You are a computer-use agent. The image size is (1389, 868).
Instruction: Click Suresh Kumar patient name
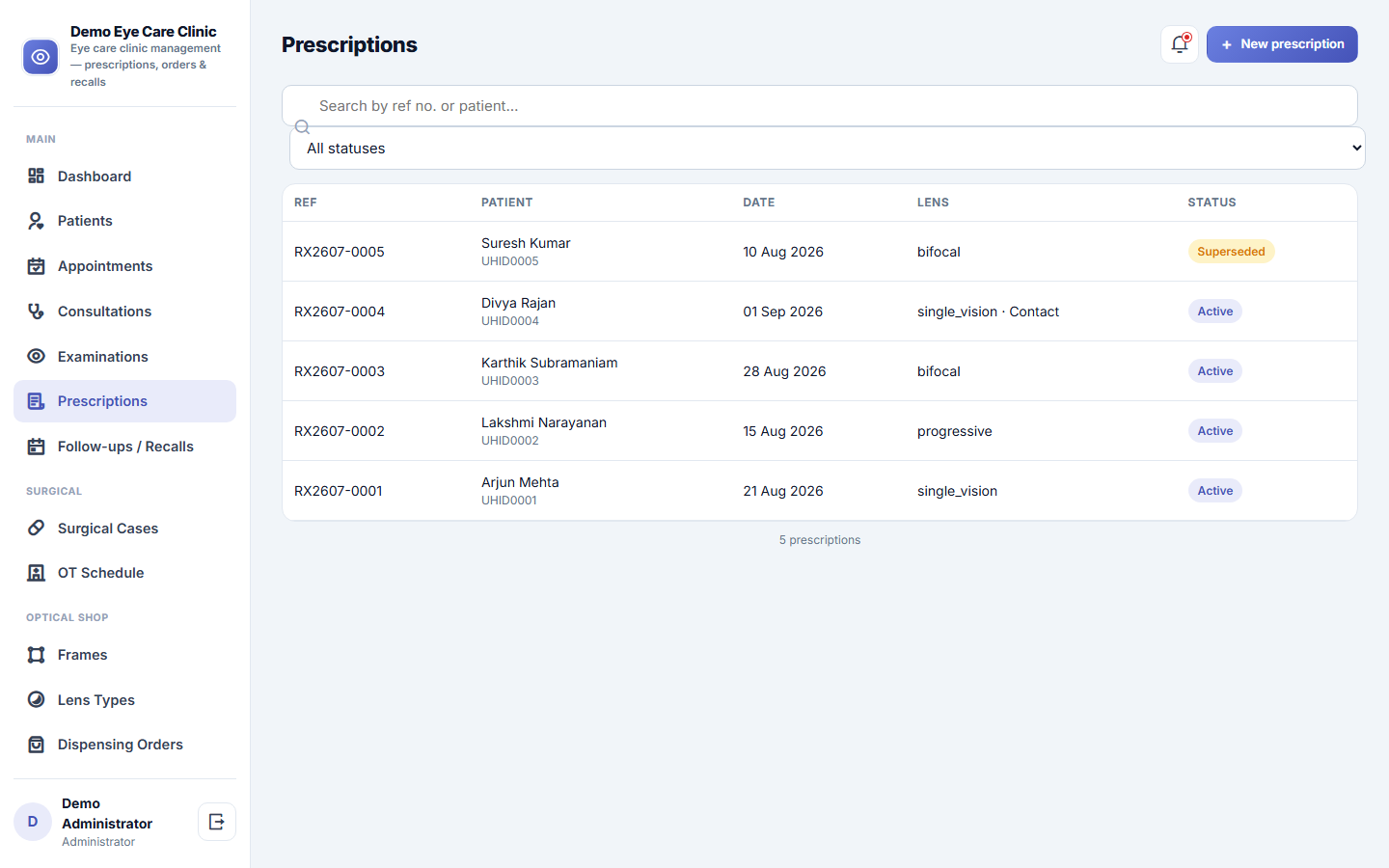pos(526,243)
